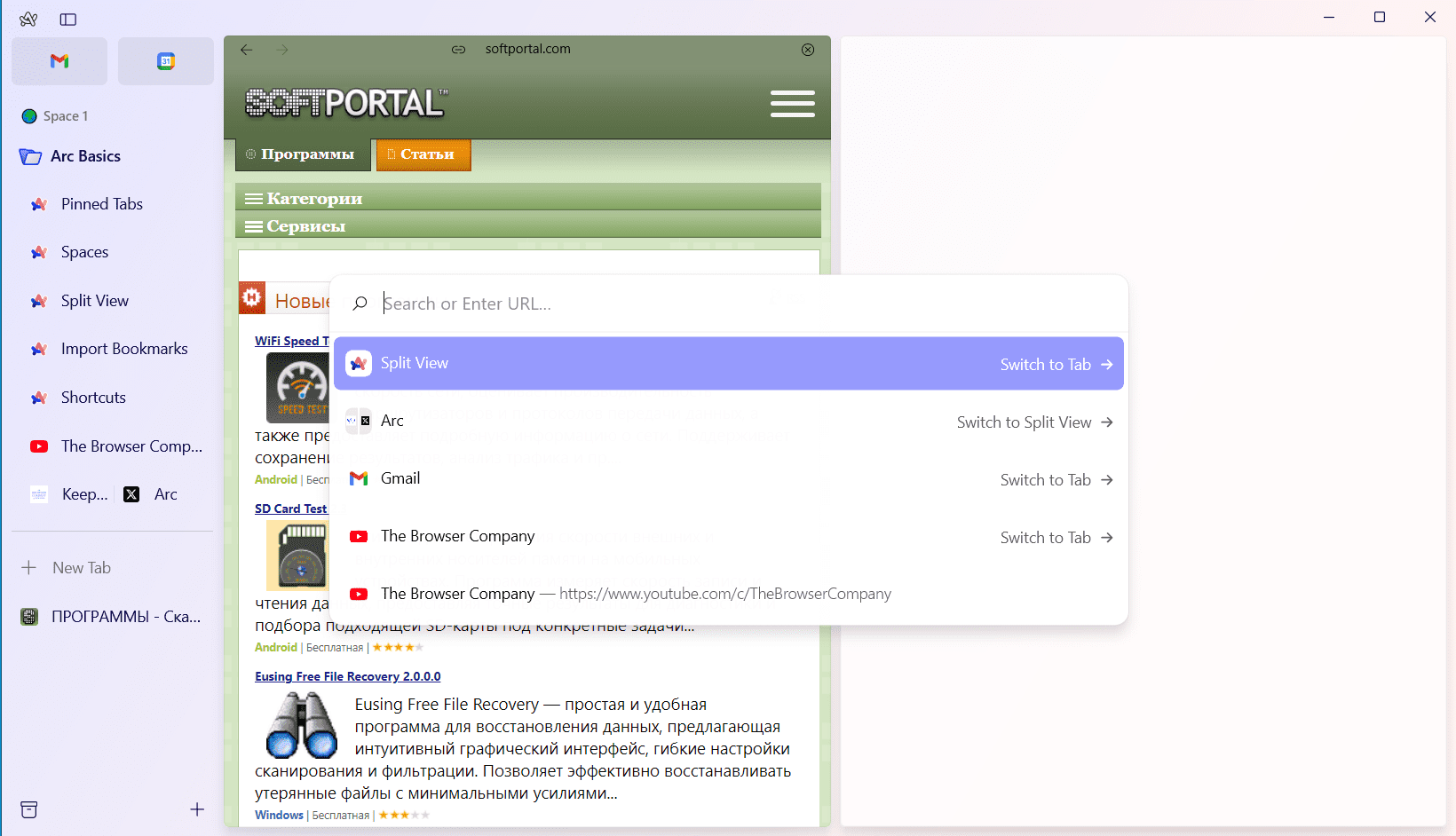Toggle the sidebar panel icon
Viewport: 1456px width, 836px height.
pos(68,19)
